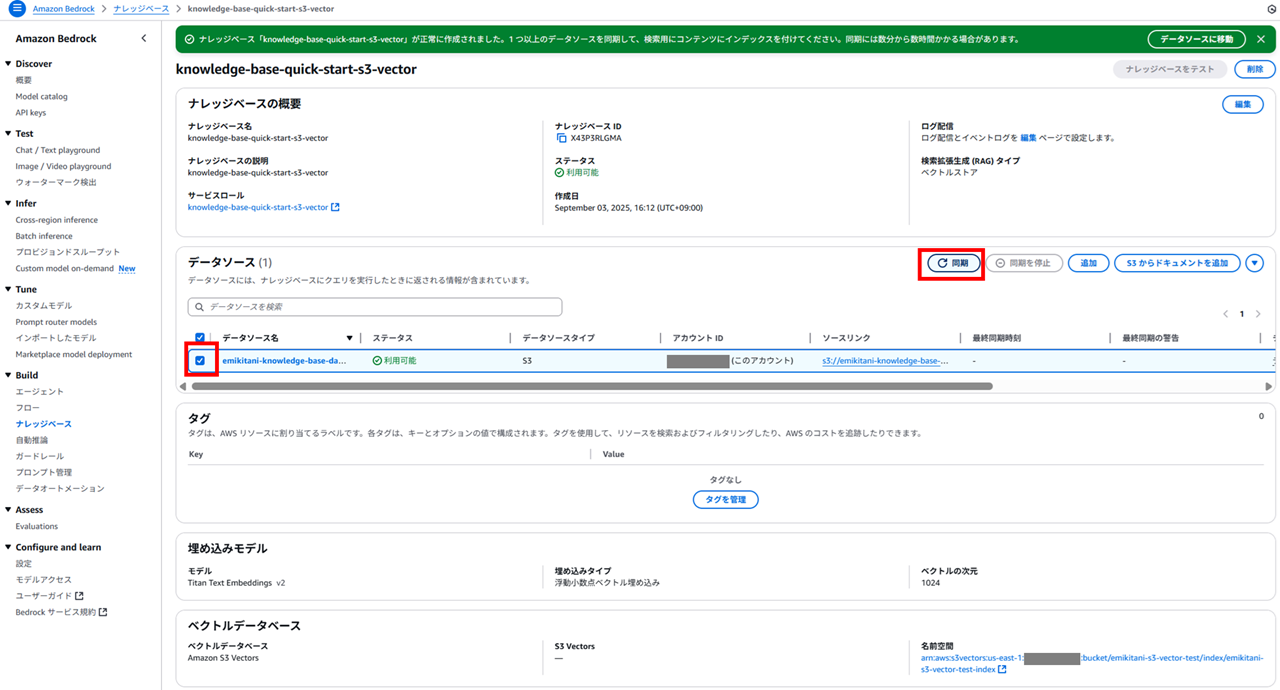The width and height of the screenshot is (1280, 690).
Task: Open the service role link
Action: point(258,208)
